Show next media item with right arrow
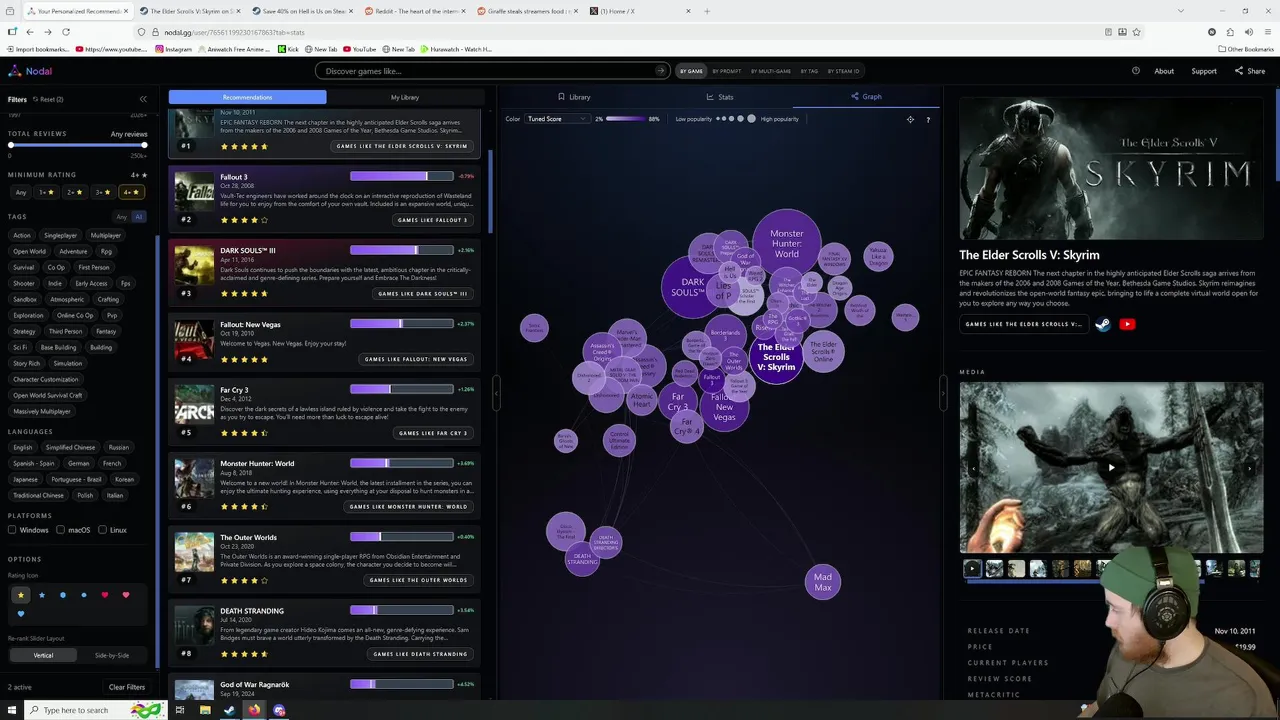Image resolution: width=1280 pixels, height=720 pixels. tap(1249, 467)
